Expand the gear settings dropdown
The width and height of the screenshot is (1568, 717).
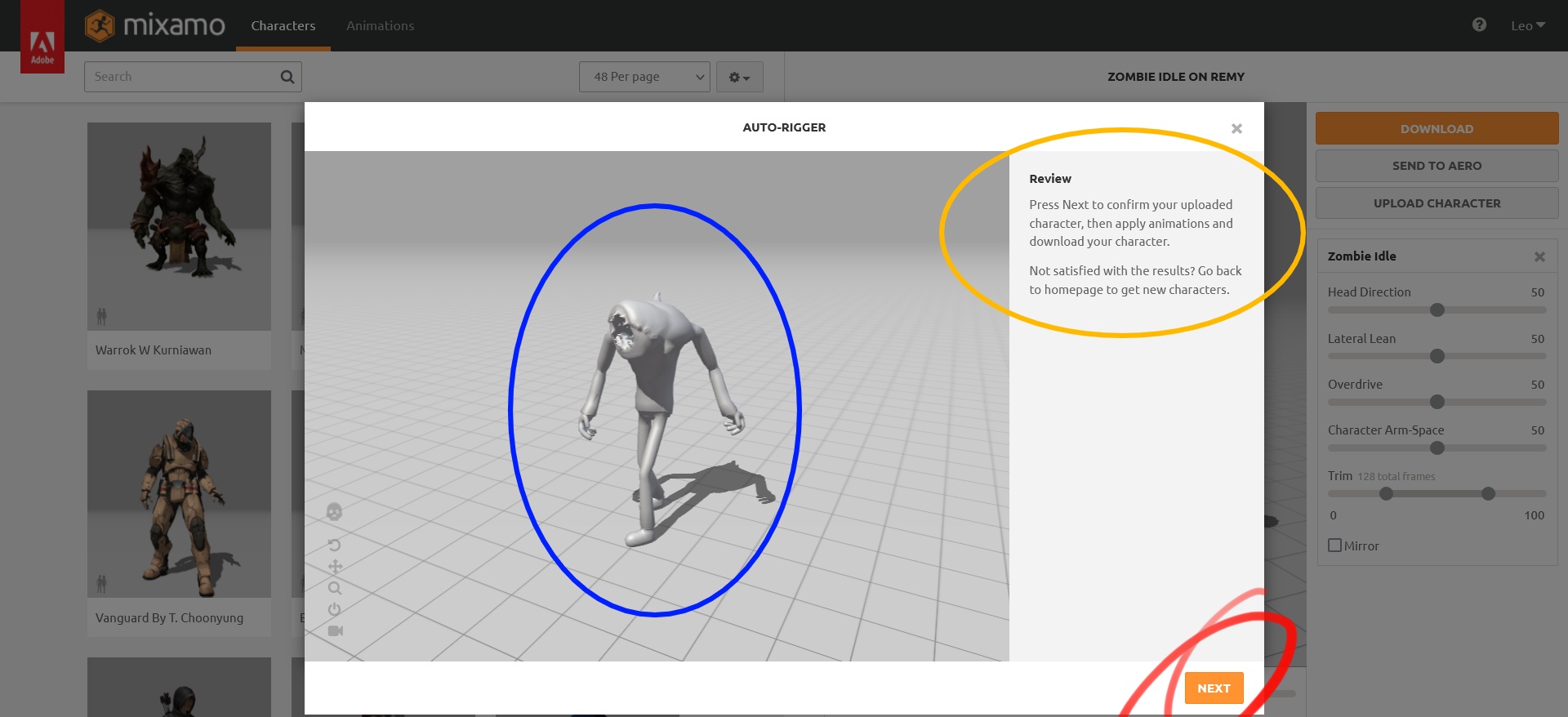click(739, 77)
